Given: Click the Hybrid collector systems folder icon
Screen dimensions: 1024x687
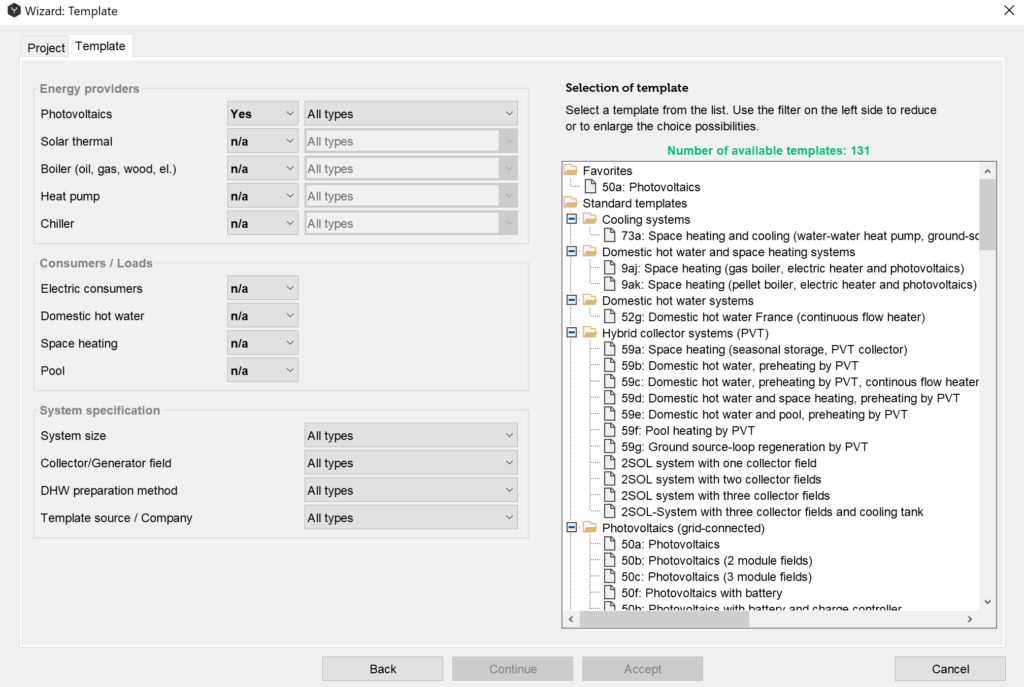Looking at the screenshot, I should pos(590,333).
